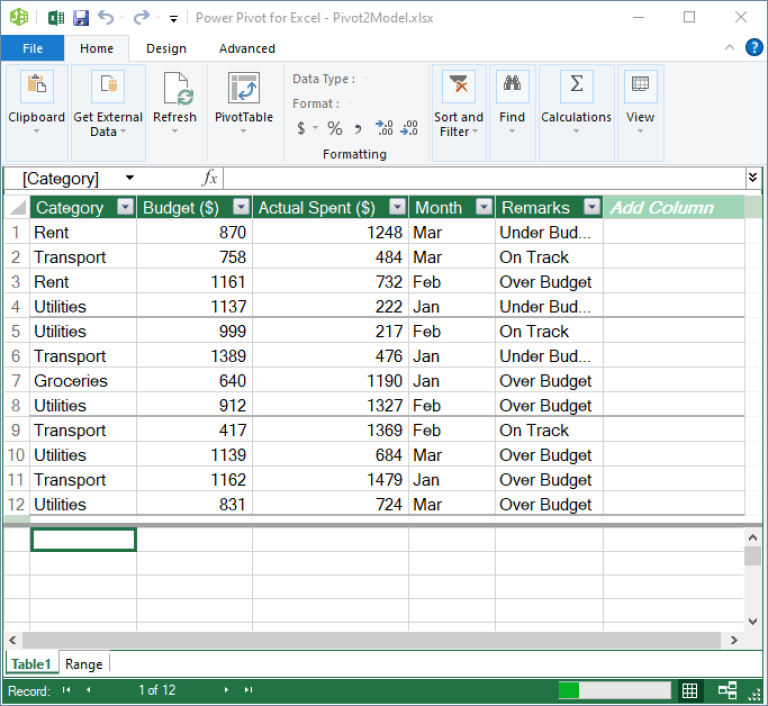Switch to Diagram view in status bar

[727, 690]
